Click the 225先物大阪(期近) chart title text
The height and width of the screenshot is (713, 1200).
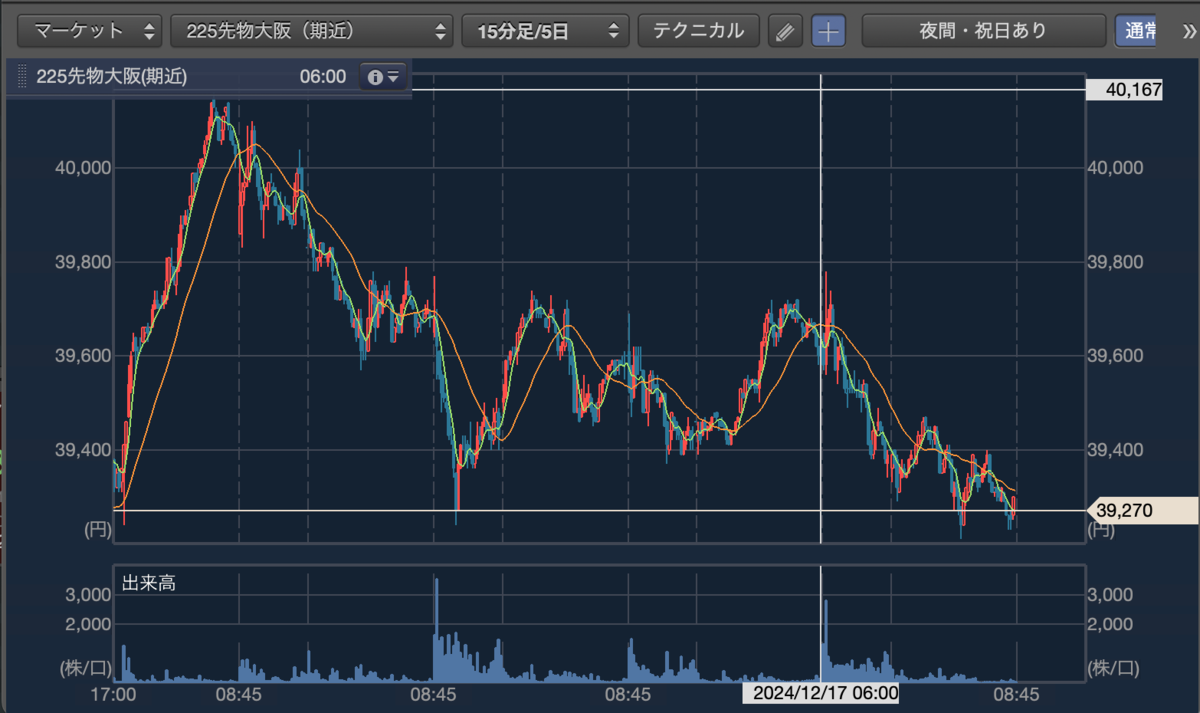click(x=112, y=76)
